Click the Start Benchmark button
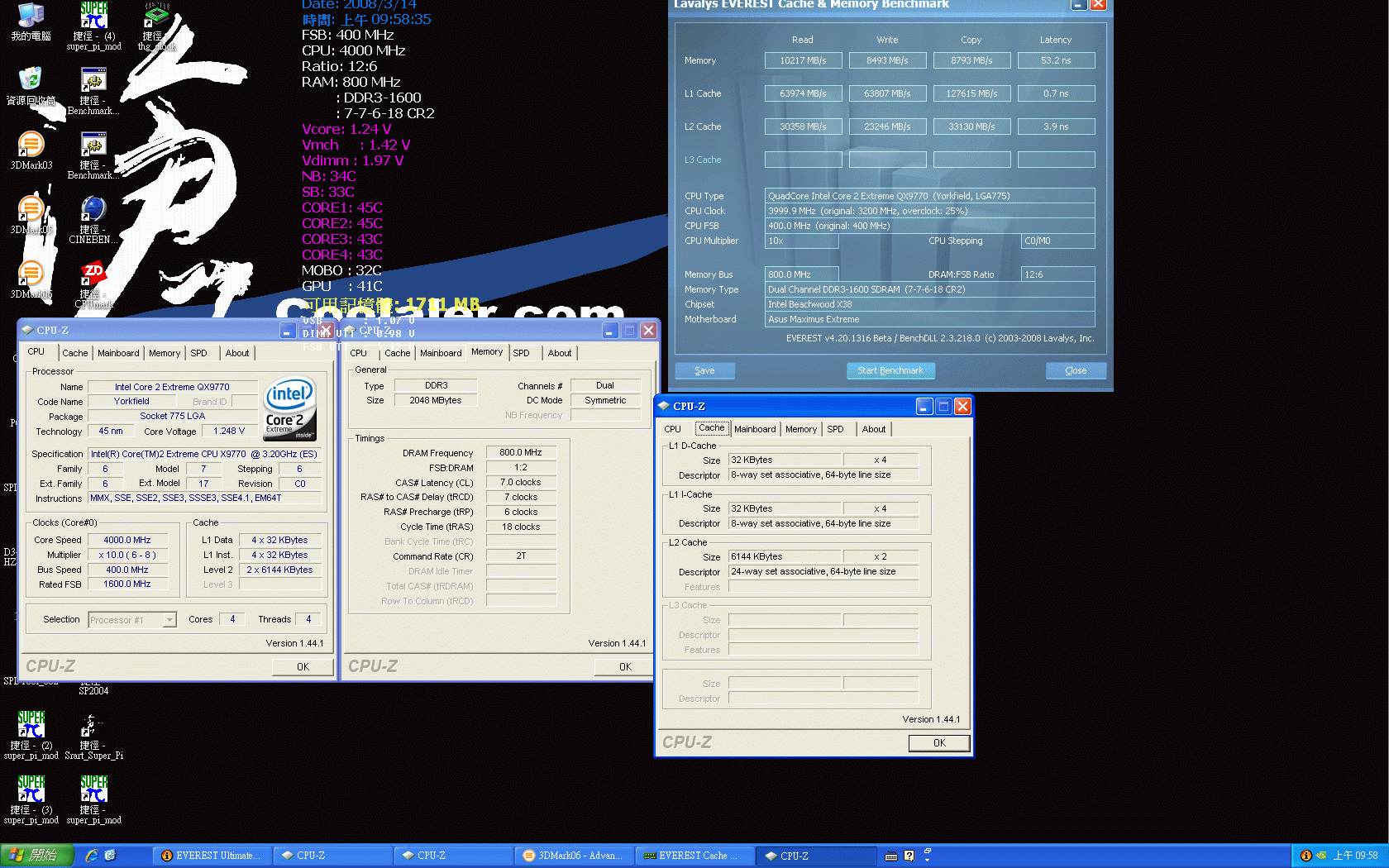Screen dimensions: 1389x868 tap(890, 370)
